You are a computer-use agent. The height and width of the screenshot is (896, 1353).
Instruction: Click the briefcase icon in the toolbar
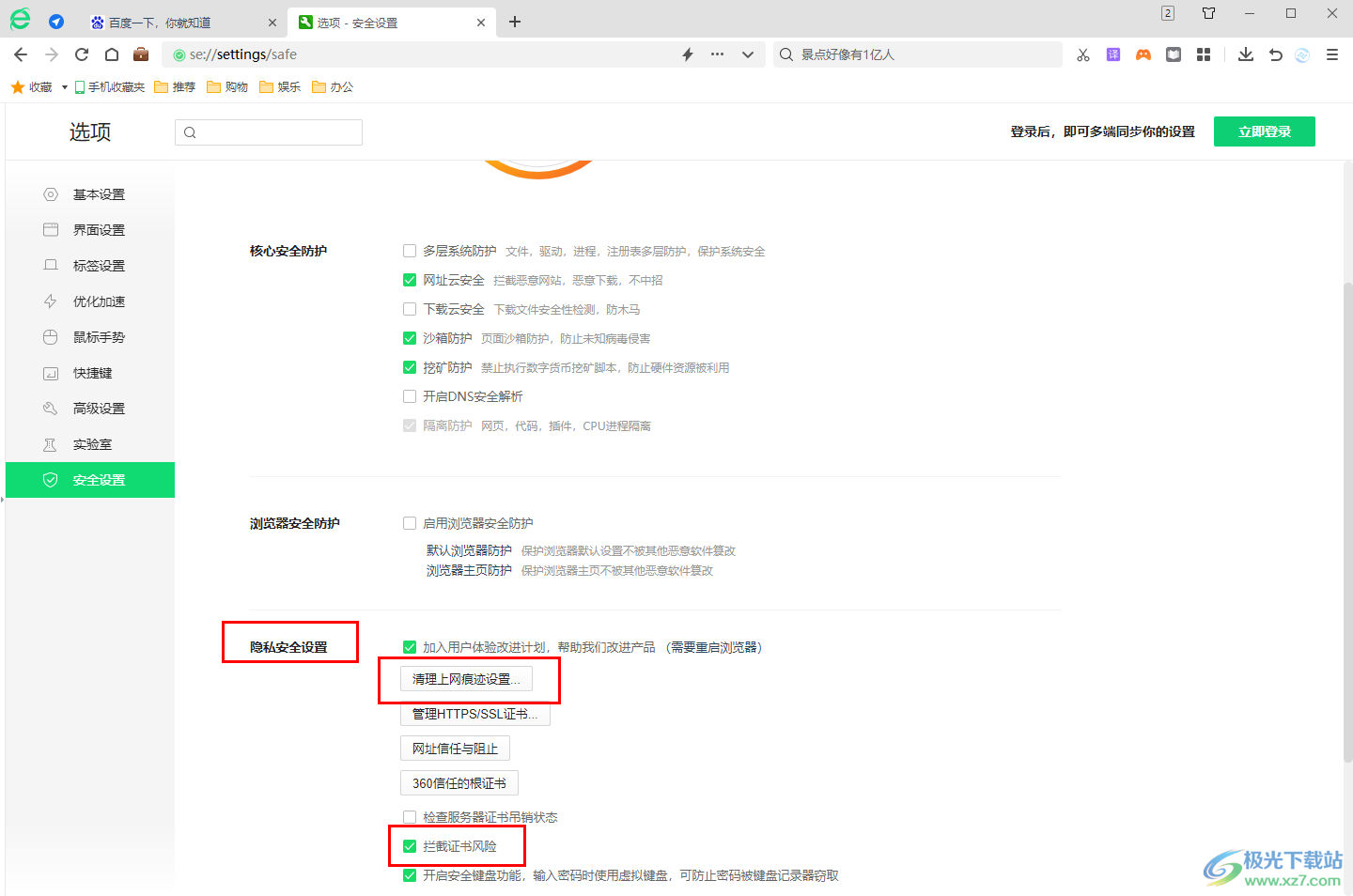point(141,54)
